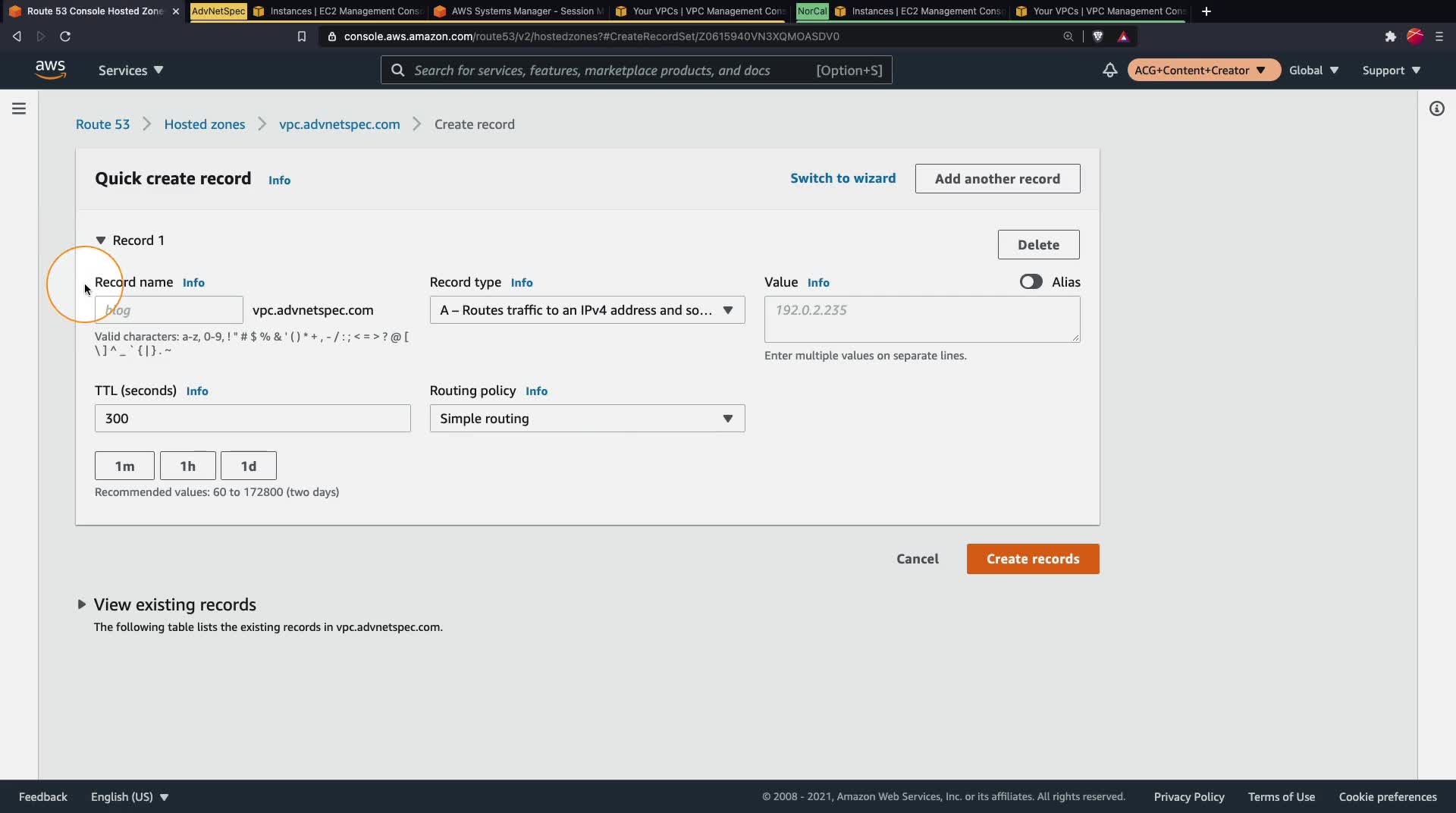This screenshot has width=1456, height=813.
Task: Open the Record type dropdown
Action: pyautogui.click(x=587, y=310)
